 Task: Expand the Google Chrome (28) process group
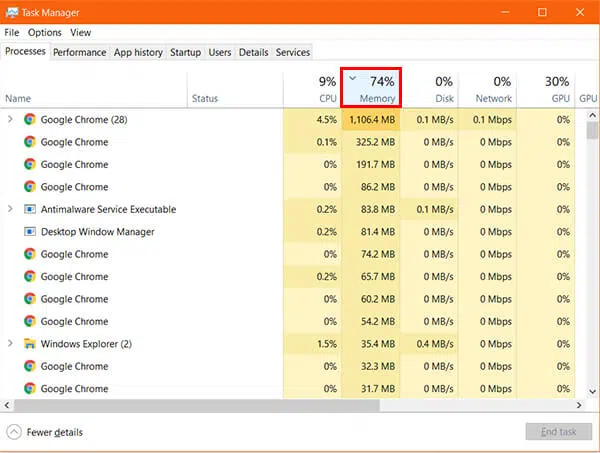click(x=11, y=120)
